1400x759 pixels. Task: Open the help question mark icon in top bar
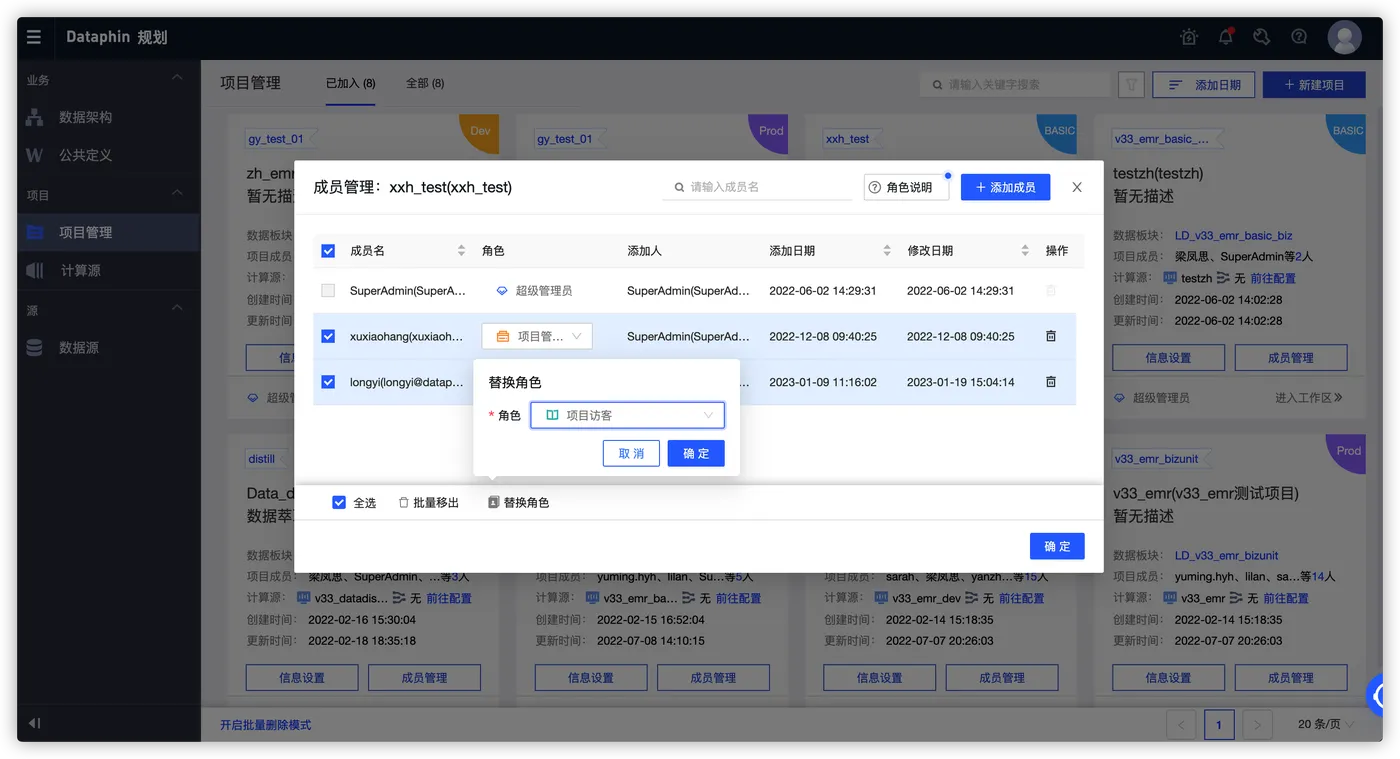[1299, 37]
